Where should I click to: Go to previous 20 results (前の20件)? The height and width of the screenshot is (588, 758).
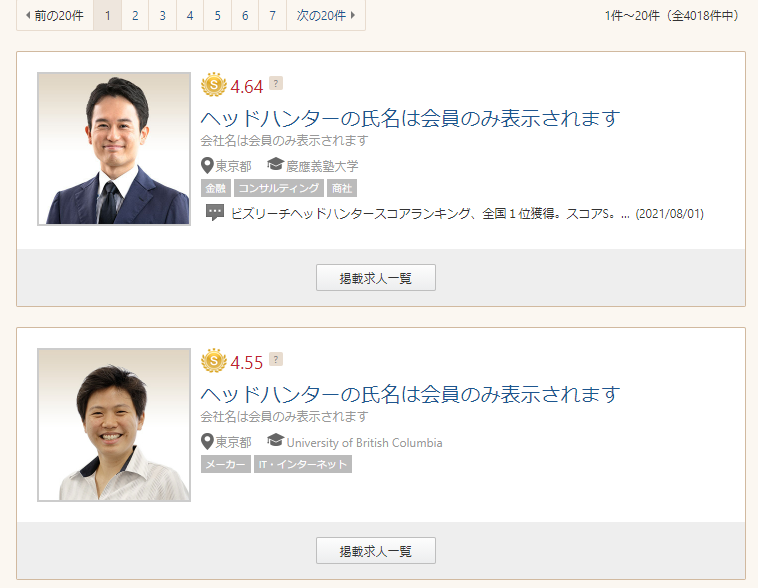point(55,15)
